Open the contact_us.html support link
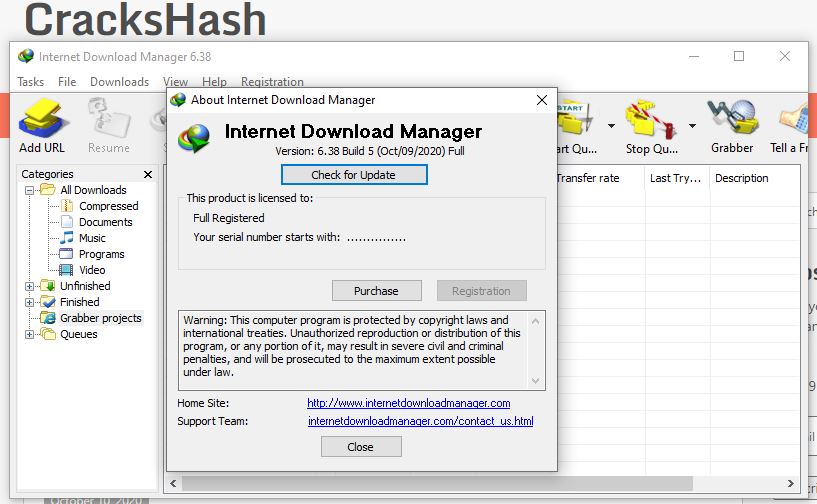 pyautogui.click(x=420, y=421)
